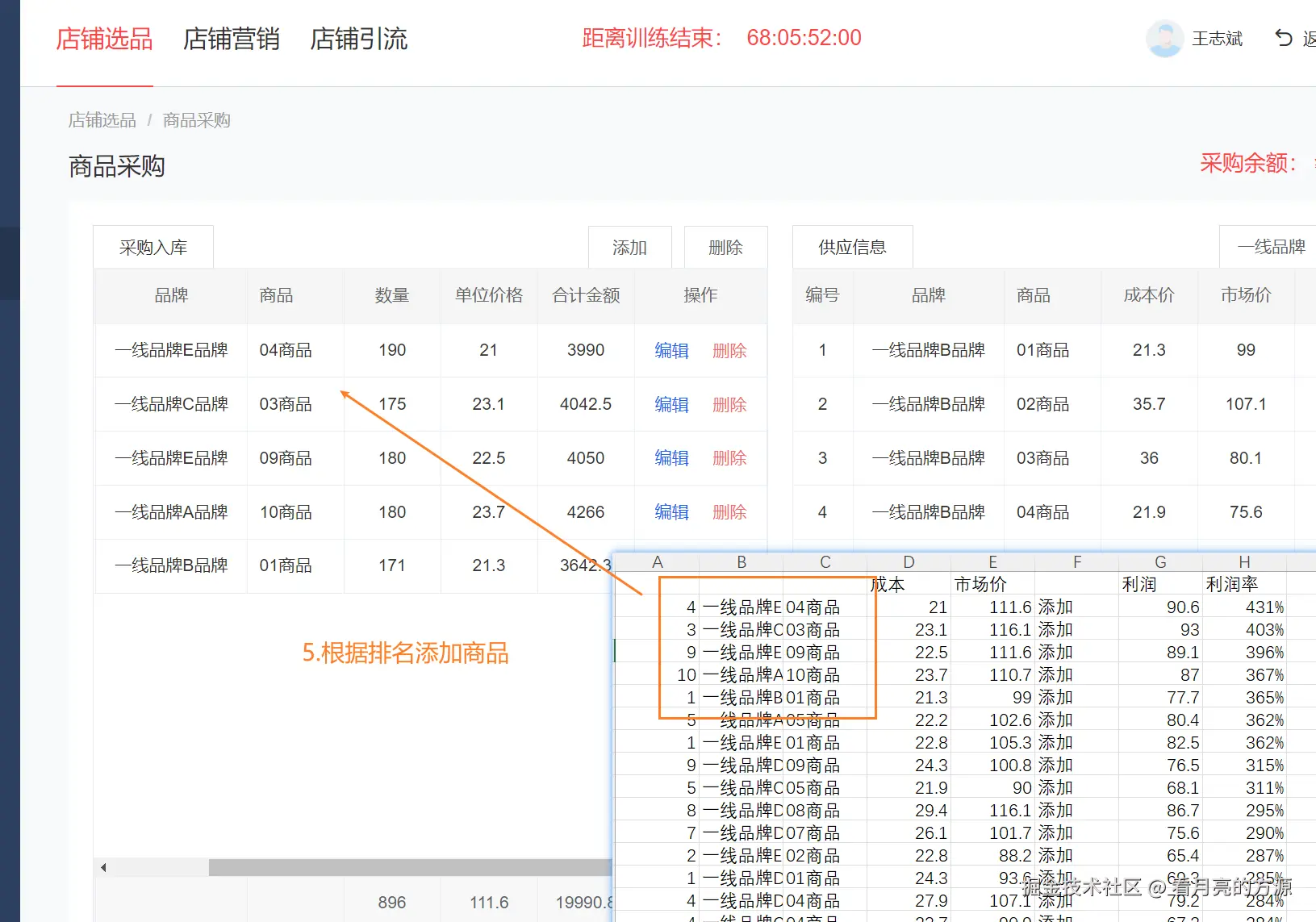Select the 一线品牌B品牌 01商品 purchase row cell
1316x922 pixels.
click(171, 565)
